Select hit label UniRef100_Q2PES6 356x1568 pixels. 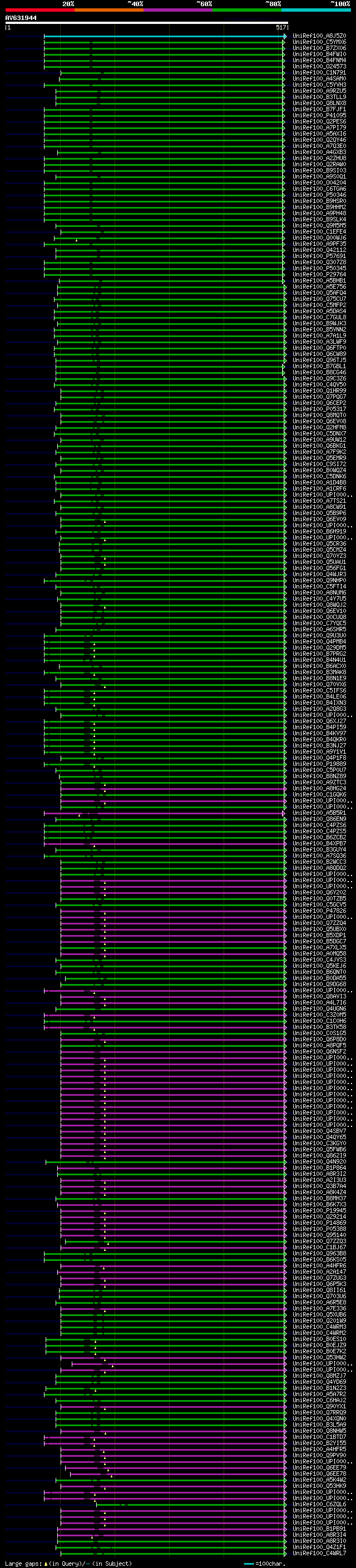click(x=319, y=121)
